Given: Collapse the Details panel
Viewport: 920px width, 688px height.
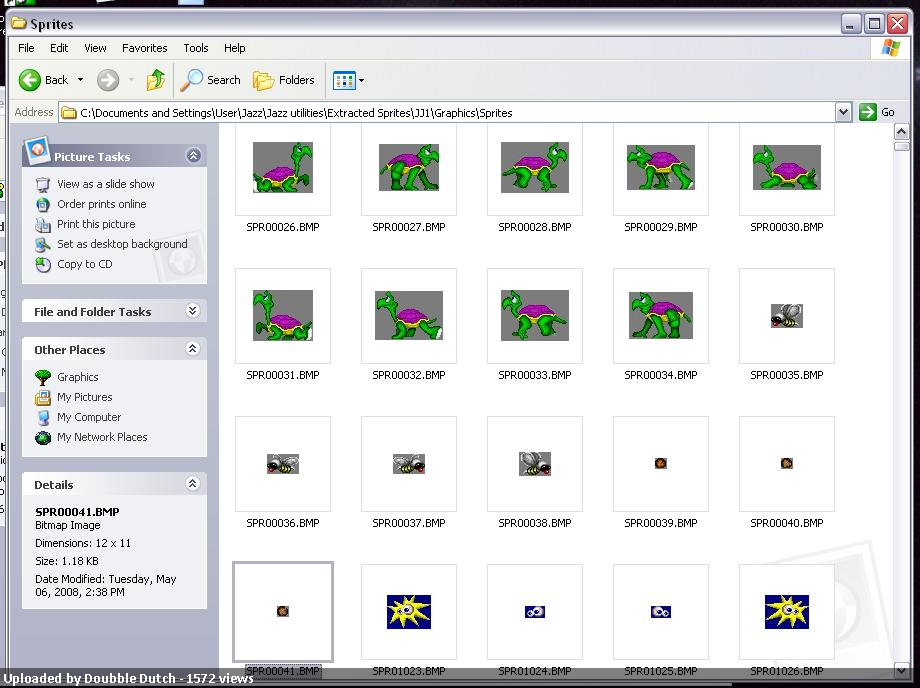Looking at the screenshot, I should pos(193,484).
